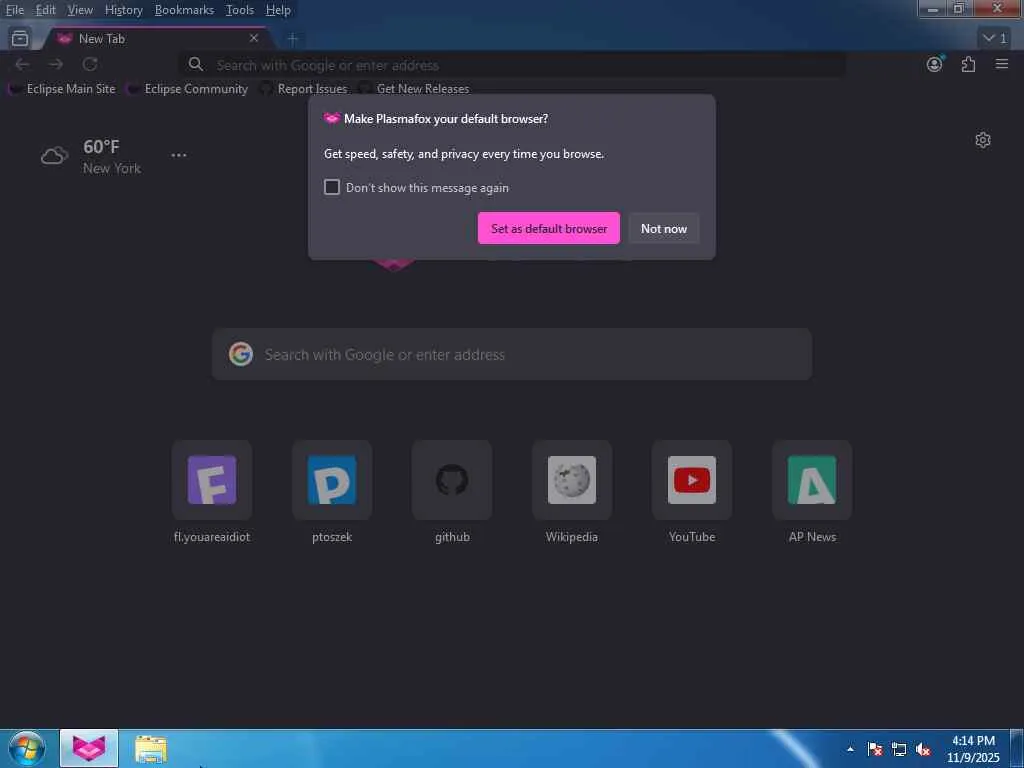Open Report Issues bookmark
1024x768 pixels.
[x=304, y=89]
